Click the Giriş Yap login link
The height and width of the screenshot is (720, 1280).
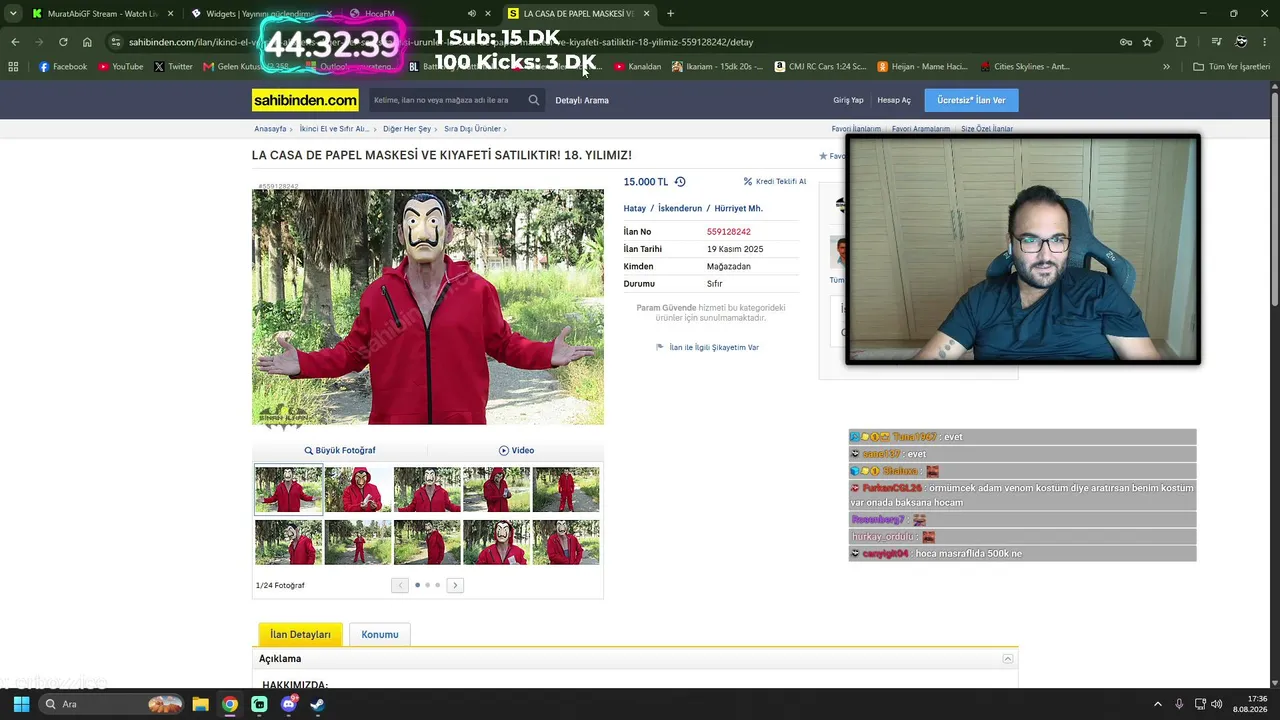(x=848, y=100)
